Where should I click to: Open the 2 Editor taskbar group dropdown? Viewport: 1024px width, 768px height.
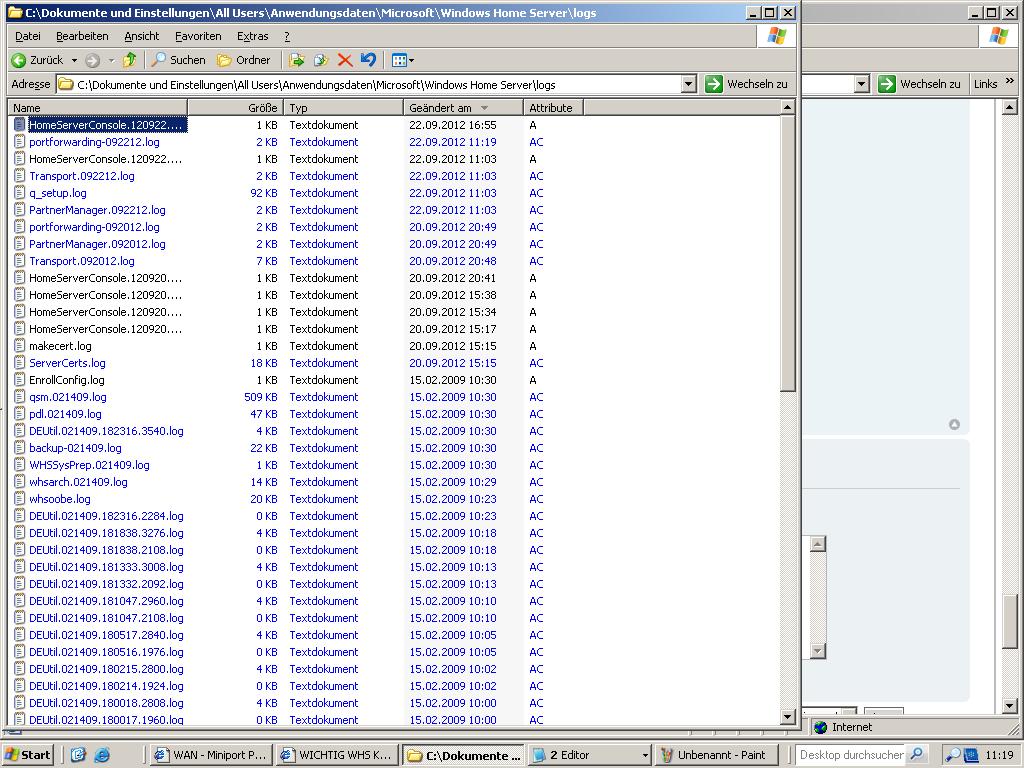point(645,755)
